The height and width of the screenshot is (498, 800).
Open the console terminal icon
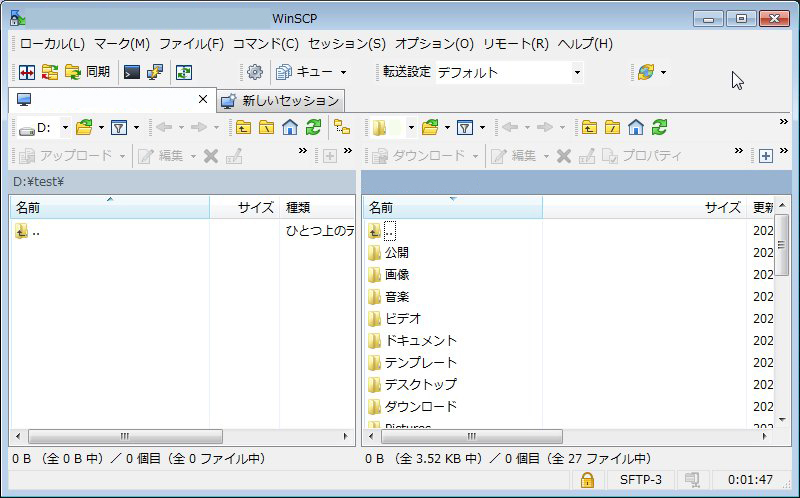click(x=132, y=72)
